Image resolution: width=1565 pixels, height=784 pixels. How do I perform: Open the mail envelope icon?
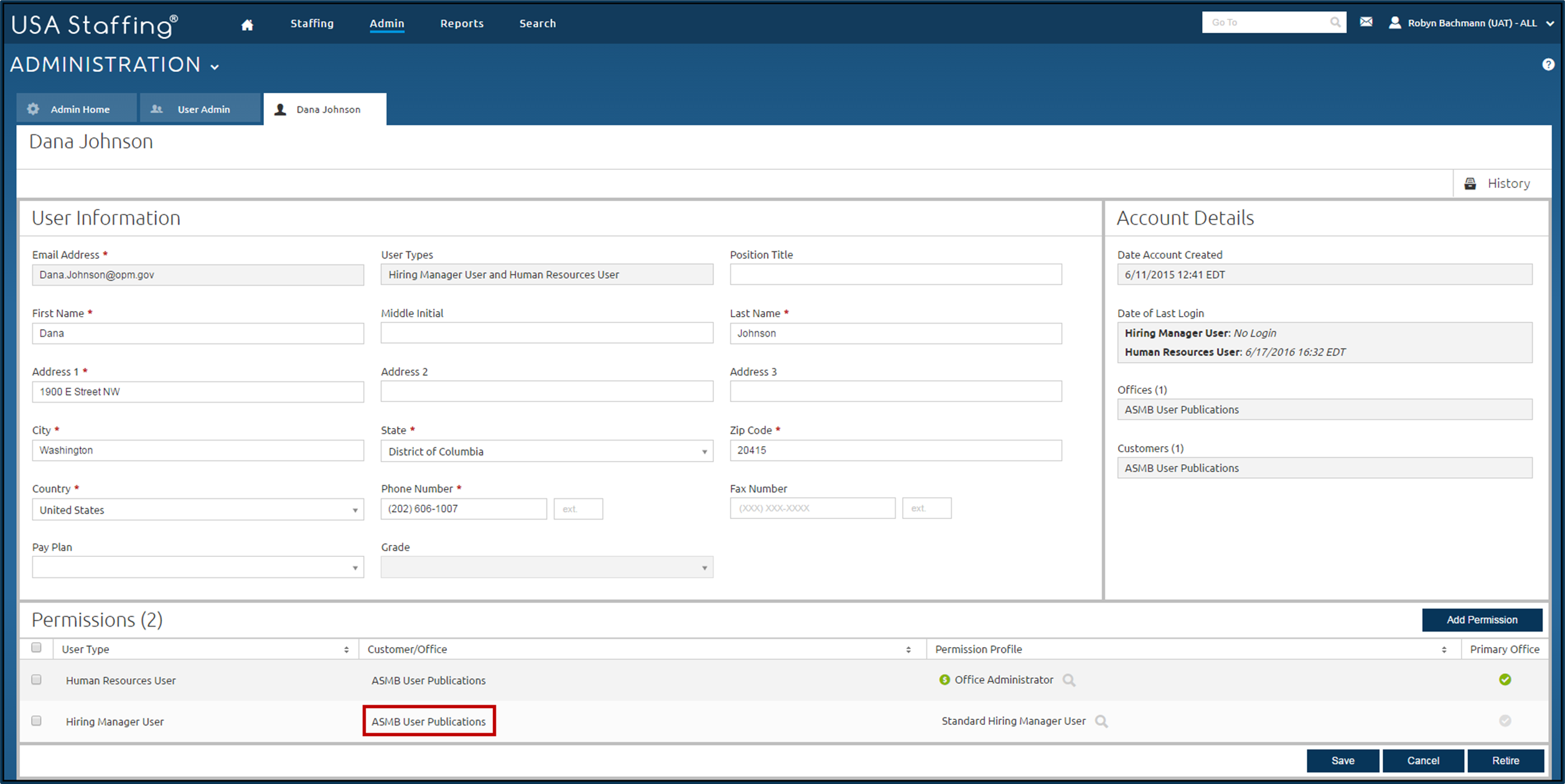tap(1366, 22)
